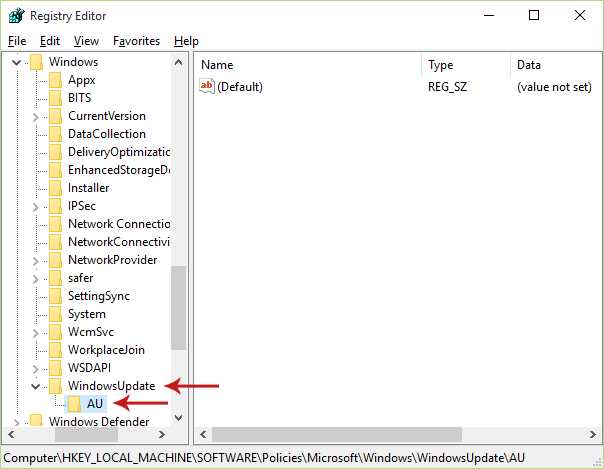The image size is (604, 469).
Task: Open the Help menu
Action: pyautogui.click(x=186, y=41)
